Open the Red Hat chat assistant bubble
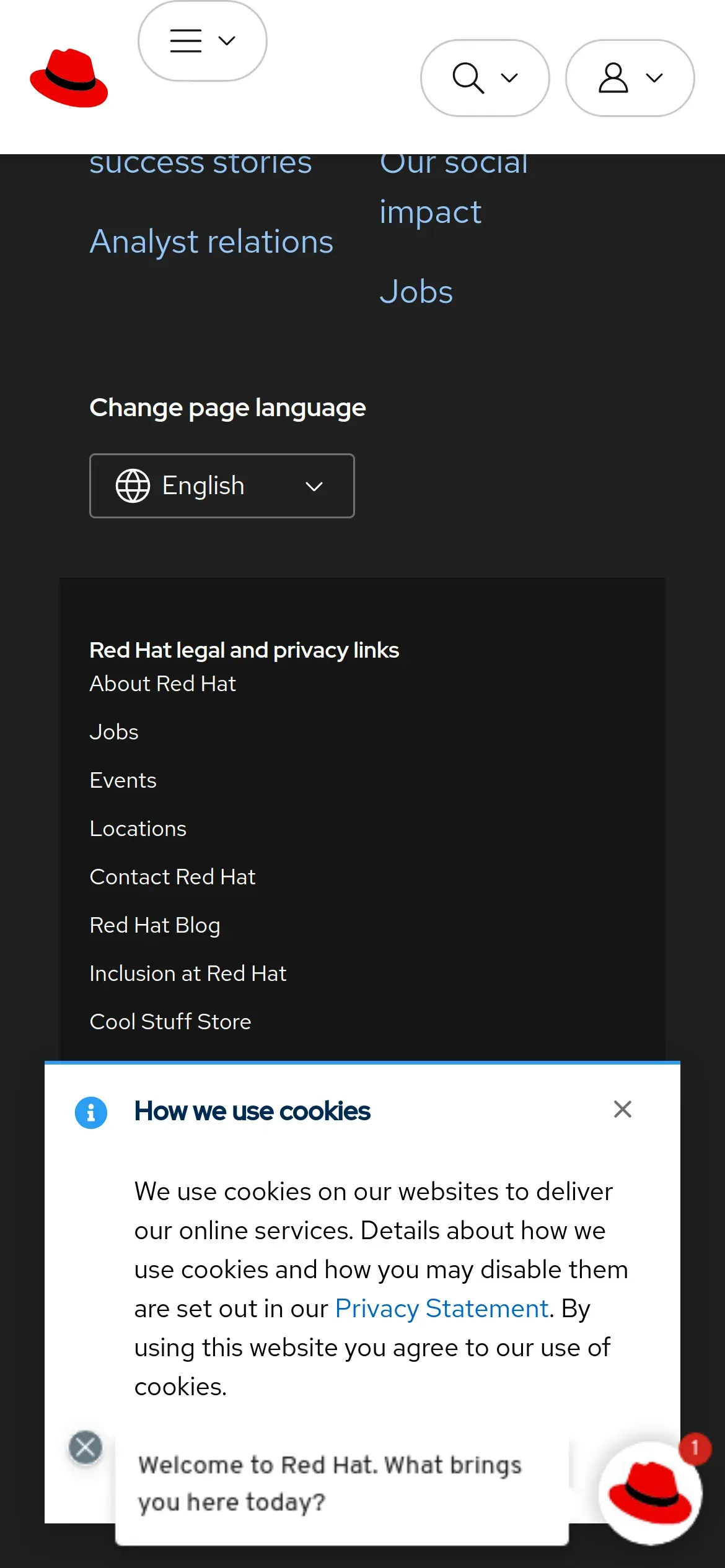This screenshot has height=1568, width=725. coord(650,1493)
